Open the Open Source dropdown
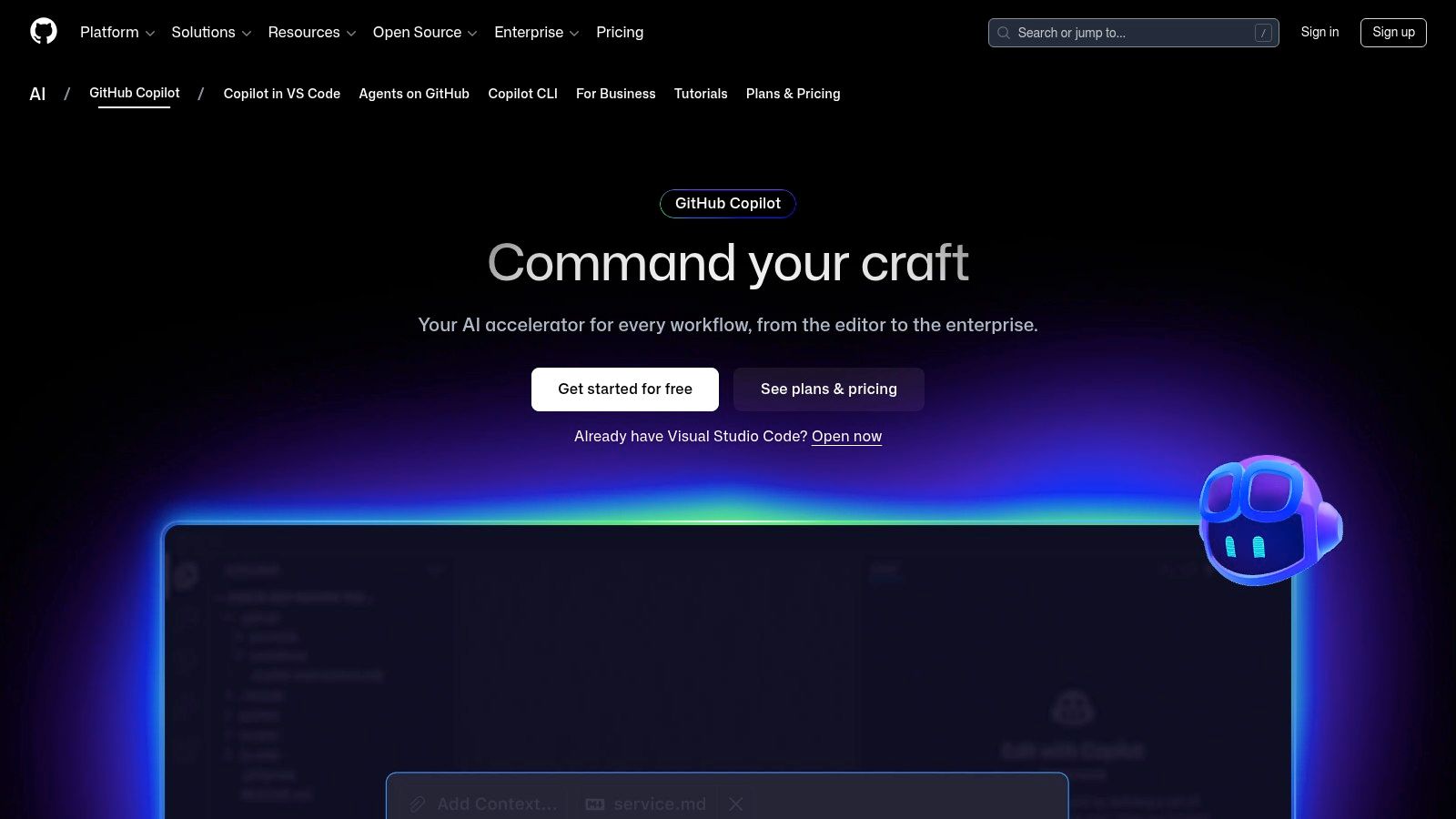 [425, 33]
